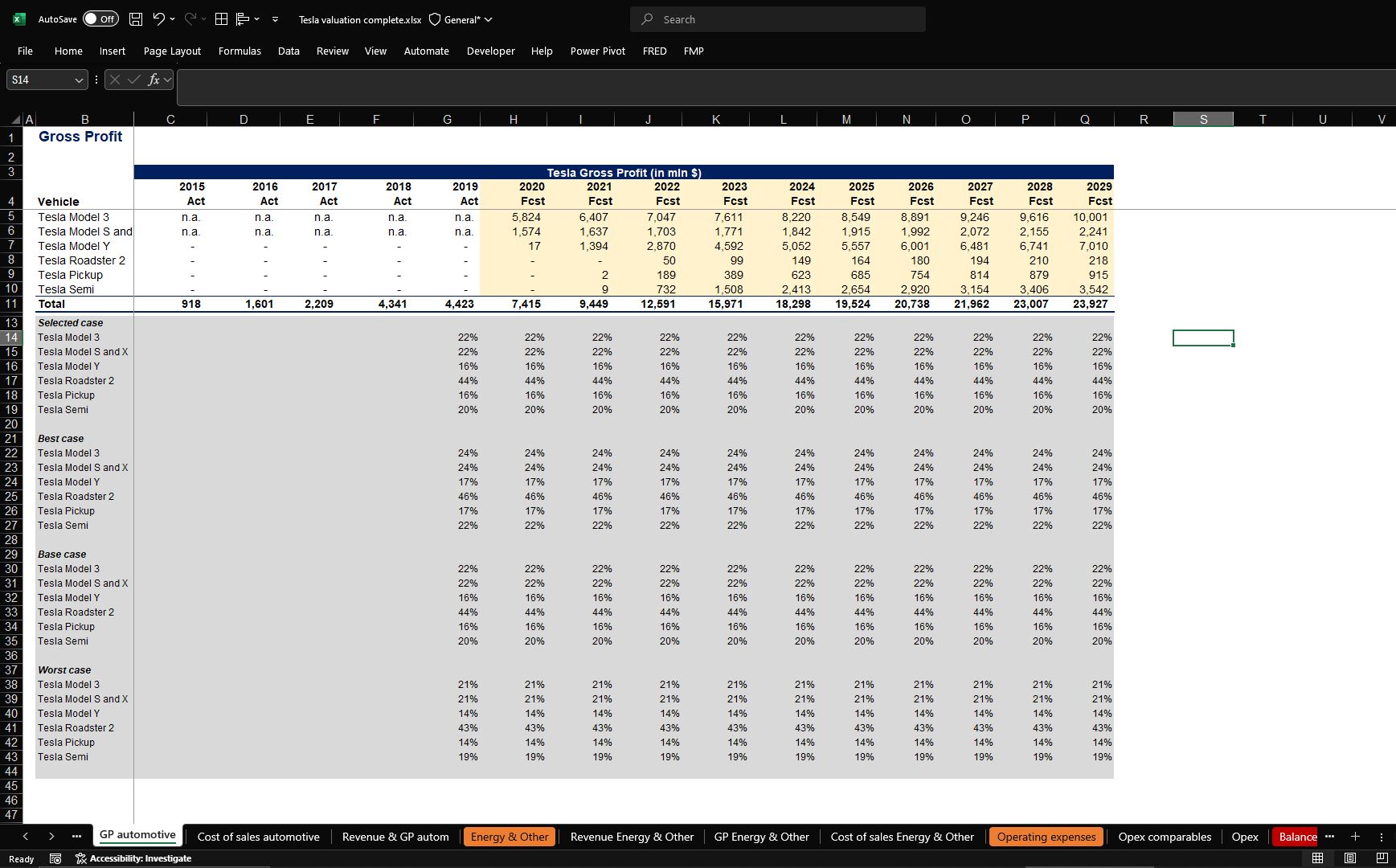Open the Home ribbon tab
Screen dimensions: 1396x868
(x=68, y=51)
